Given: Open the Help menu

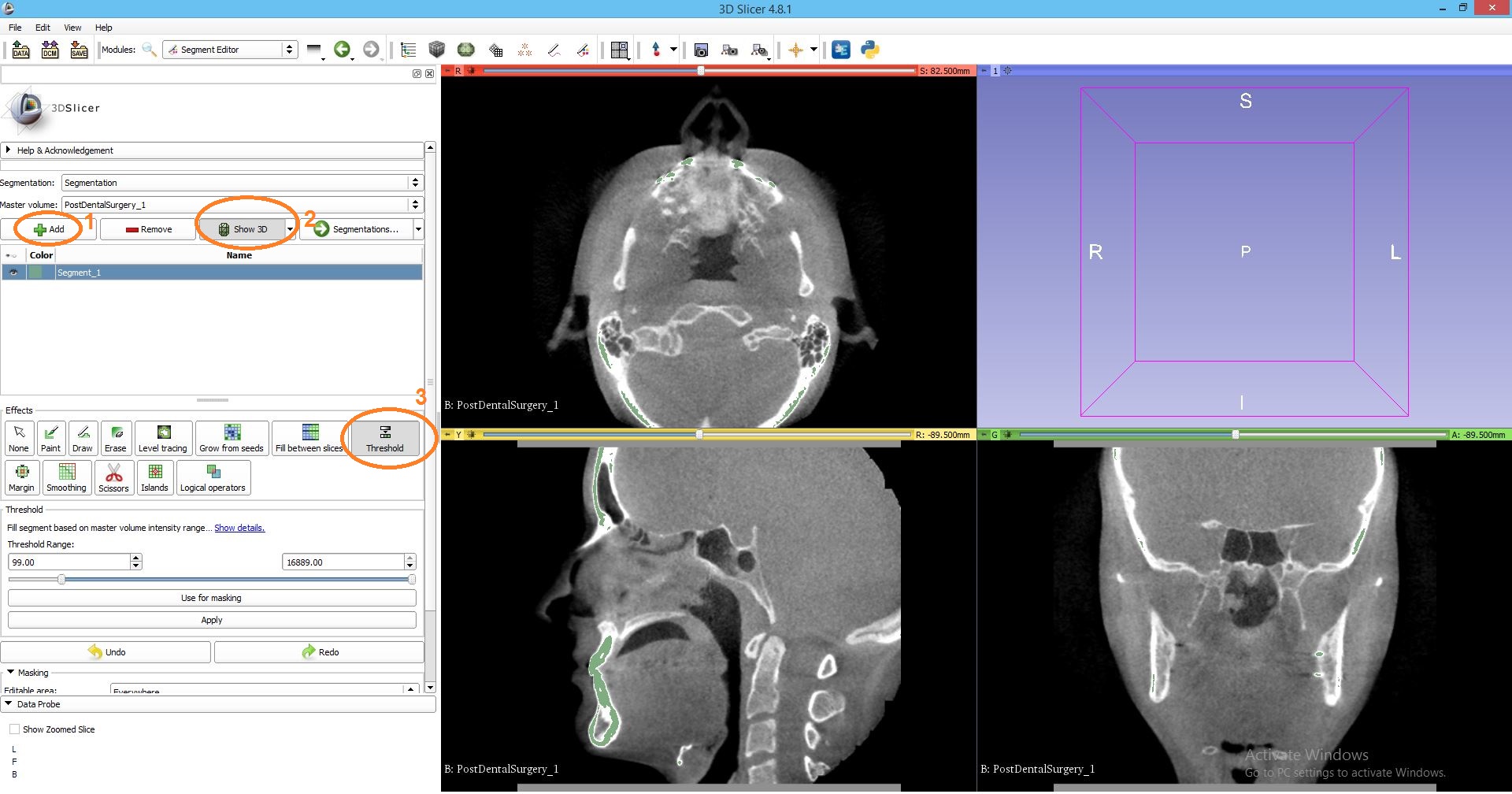Looking at the screenshot, I should click(x=104, y=28).
